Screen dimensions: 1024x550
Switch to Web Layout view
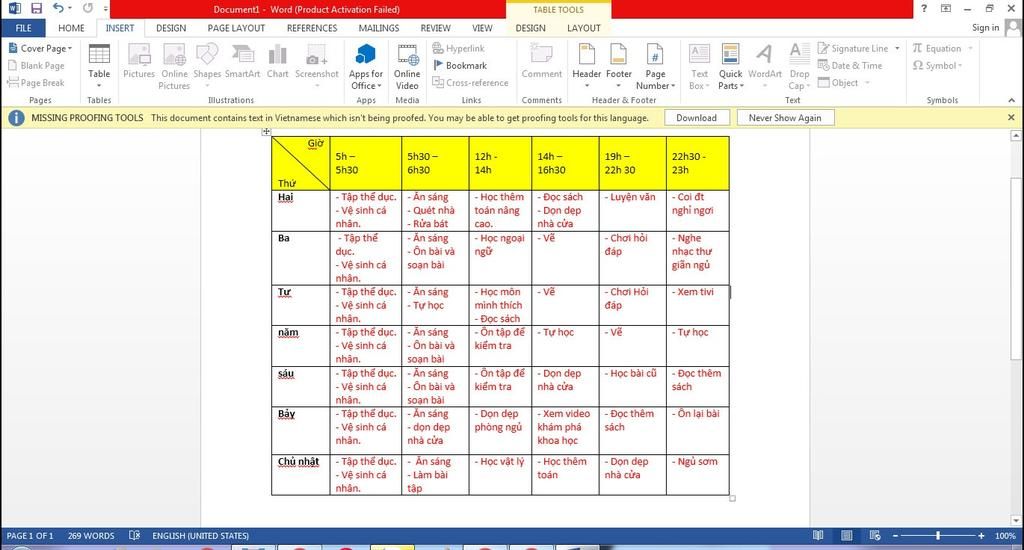pos(875,536)
